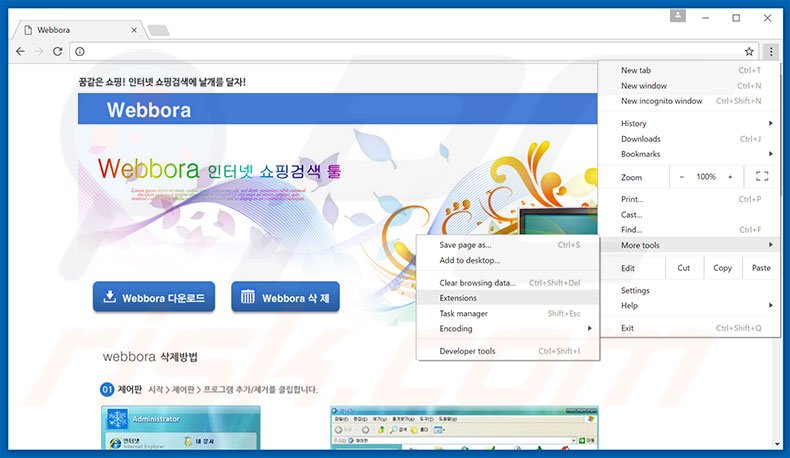The height and width of the screenshot is (458, 790).
Task: Click the browser back arrow
Action: pos(21,51)
